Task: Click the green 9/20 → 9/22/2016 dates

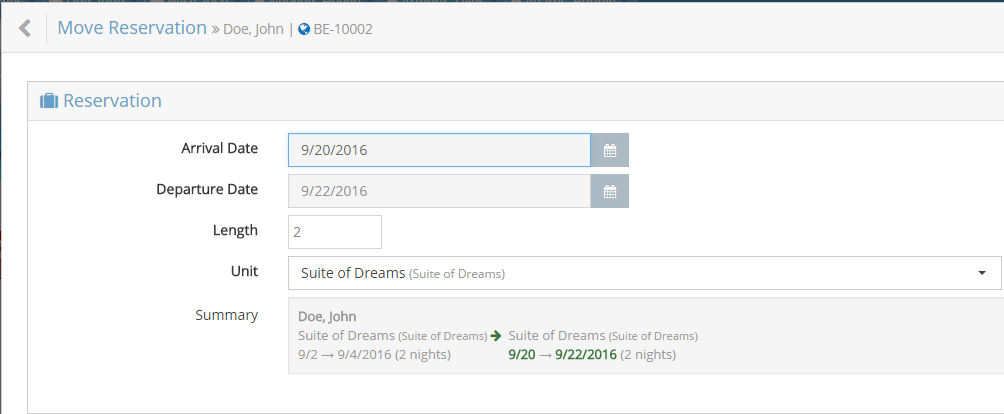Action: (562, 354)
